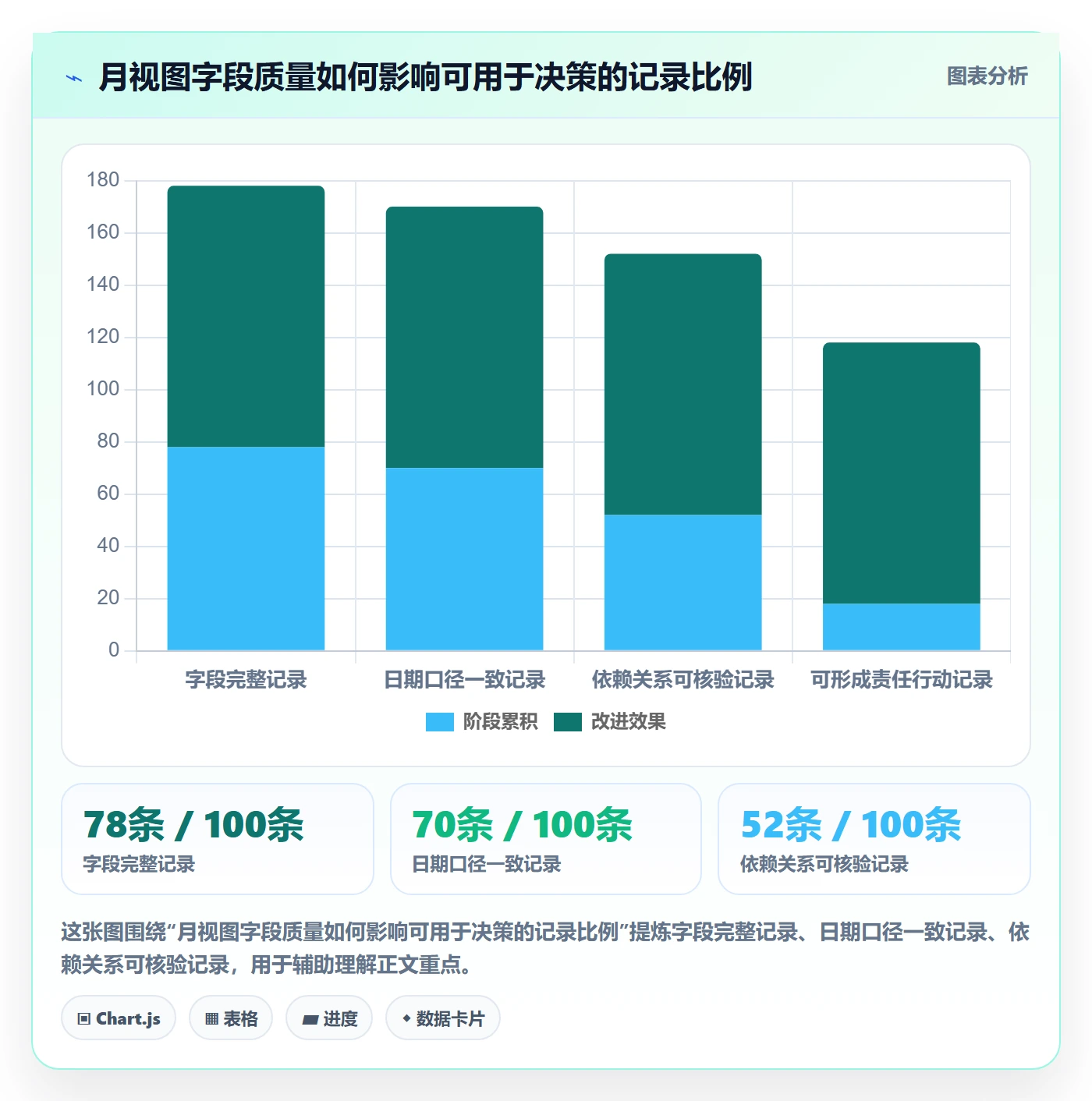The image size is (1092, 1101).
Task: Click the 改进效果 legend label
Action: [x=629, y=722]
